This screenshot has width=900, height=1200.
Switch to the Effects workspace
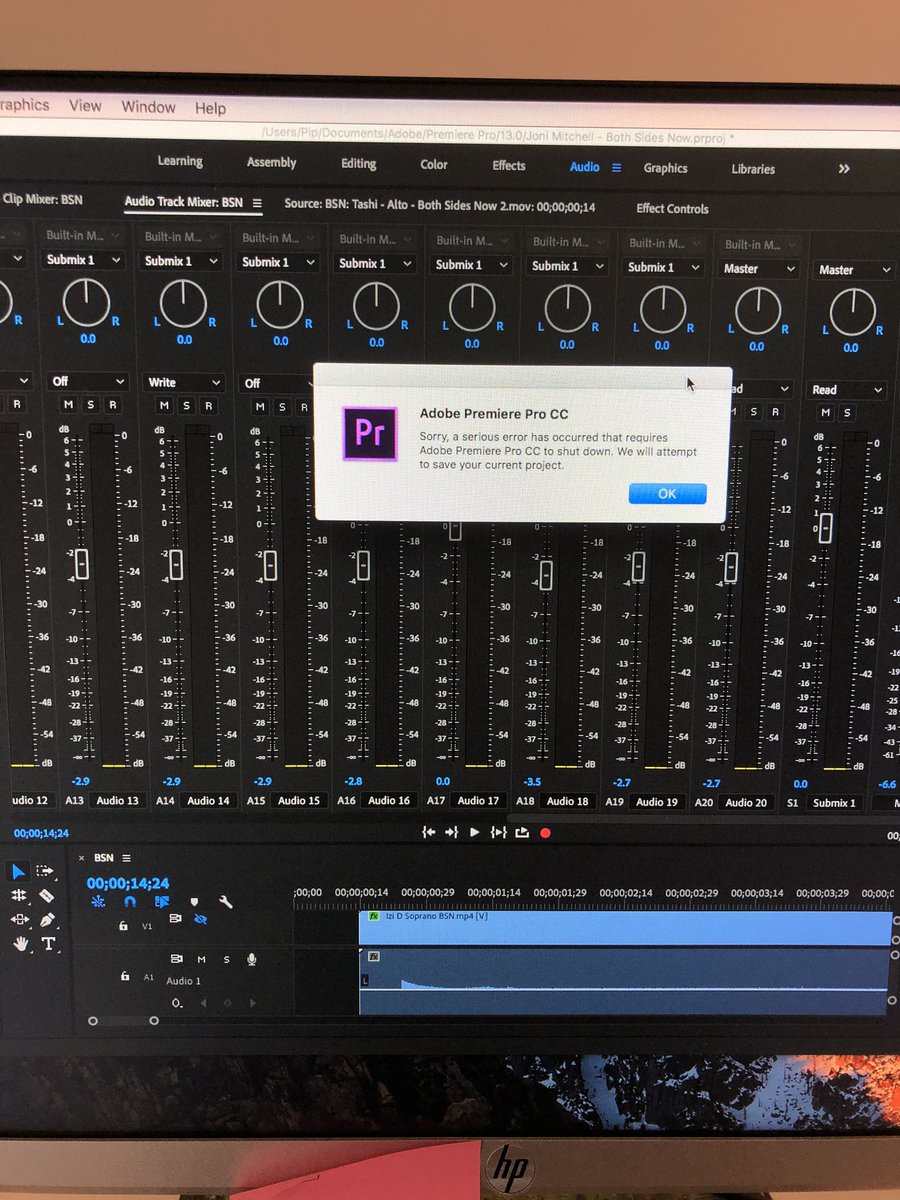coord(509,165)
